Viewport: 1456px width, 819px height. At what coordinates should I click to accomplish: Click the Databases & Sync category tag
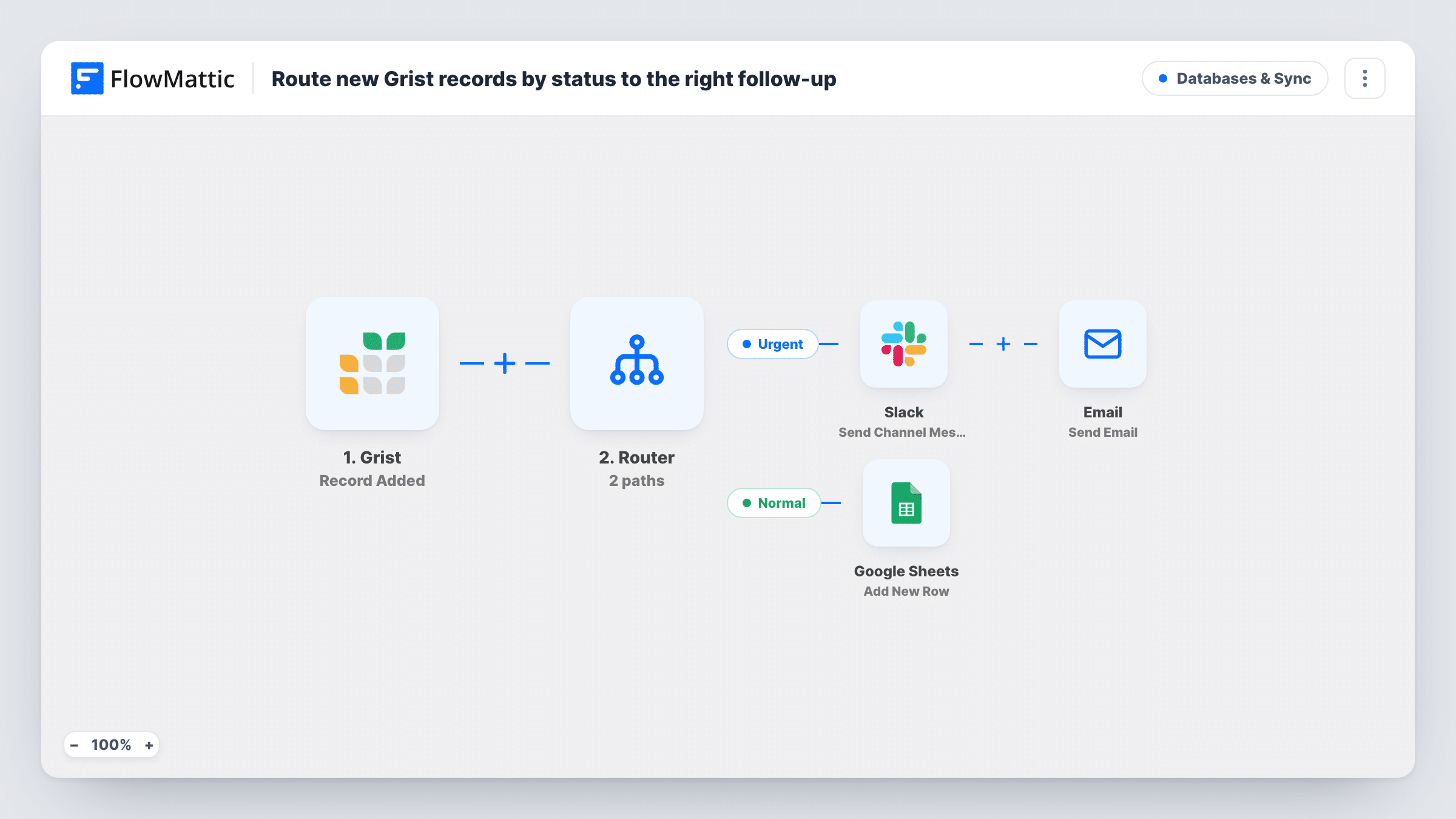1235,78
